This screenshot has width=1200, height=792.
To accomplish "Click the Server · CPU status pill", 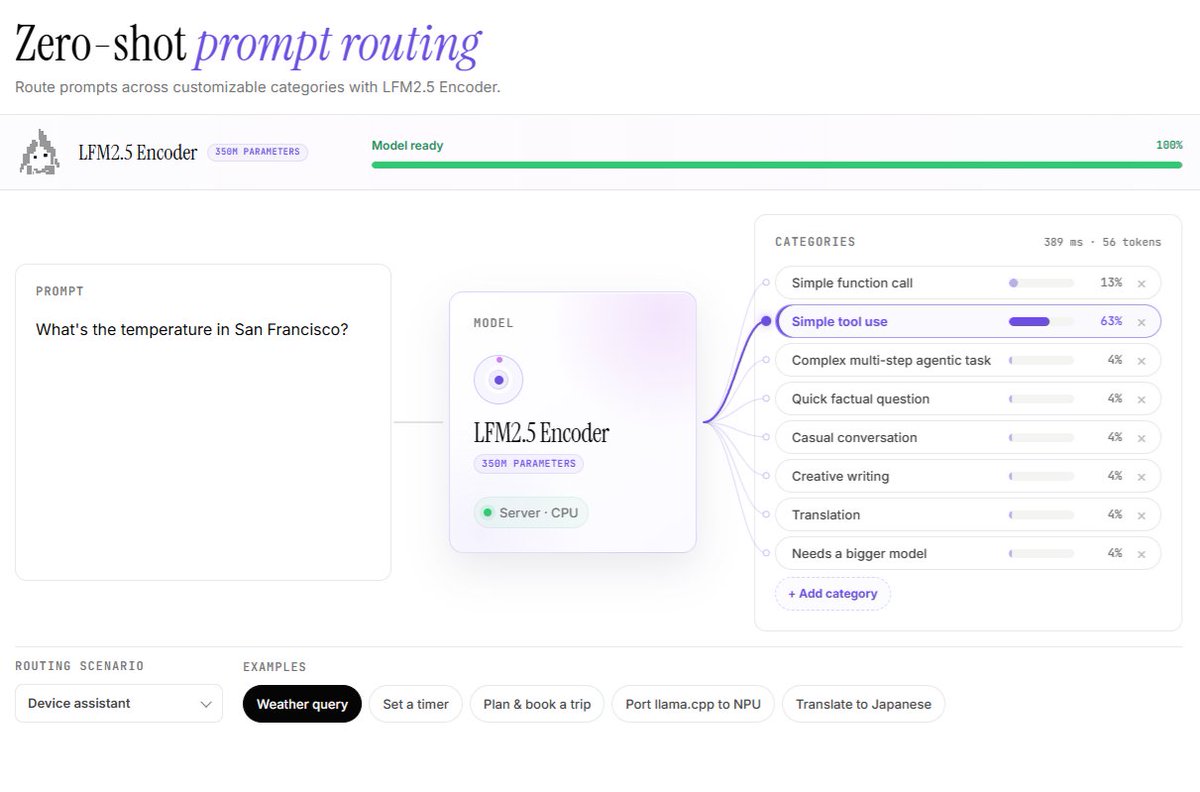I will pyautogui.click(x=532, y=513).
